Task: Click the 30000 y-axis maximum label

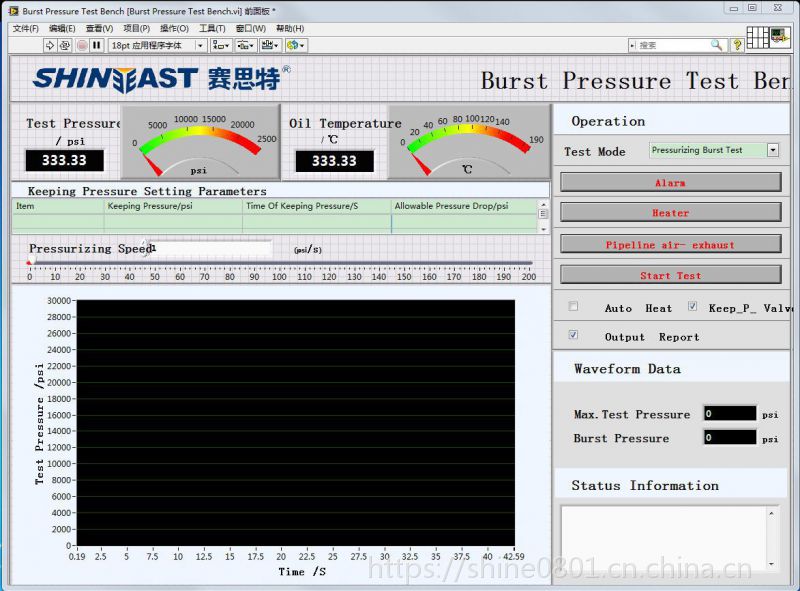Action: 59,301
